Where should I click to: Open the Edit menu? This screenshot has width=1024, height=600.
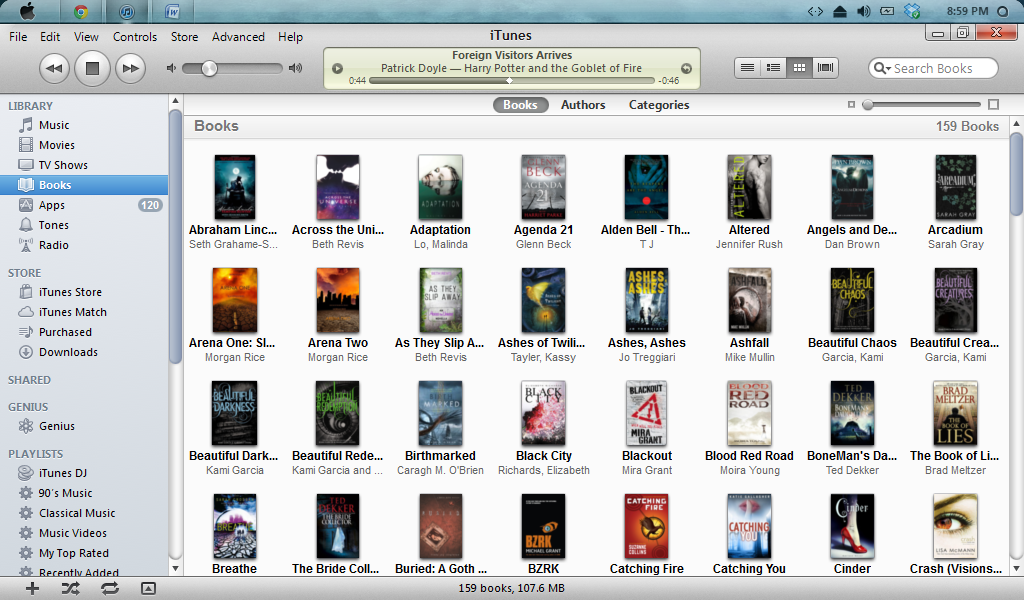pyautogui.click(x=50, y=37)
